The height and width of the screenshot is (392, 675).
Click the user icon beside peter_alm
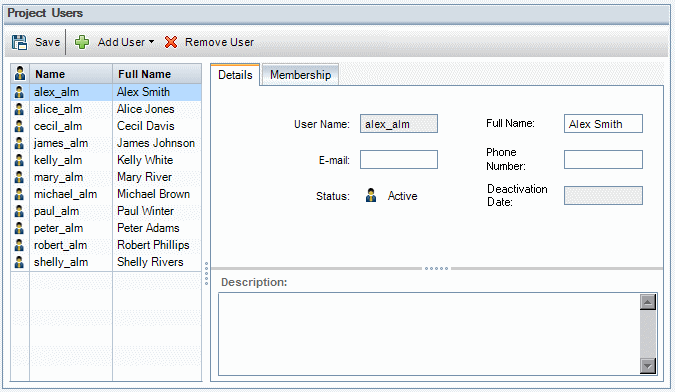(19, 228)
